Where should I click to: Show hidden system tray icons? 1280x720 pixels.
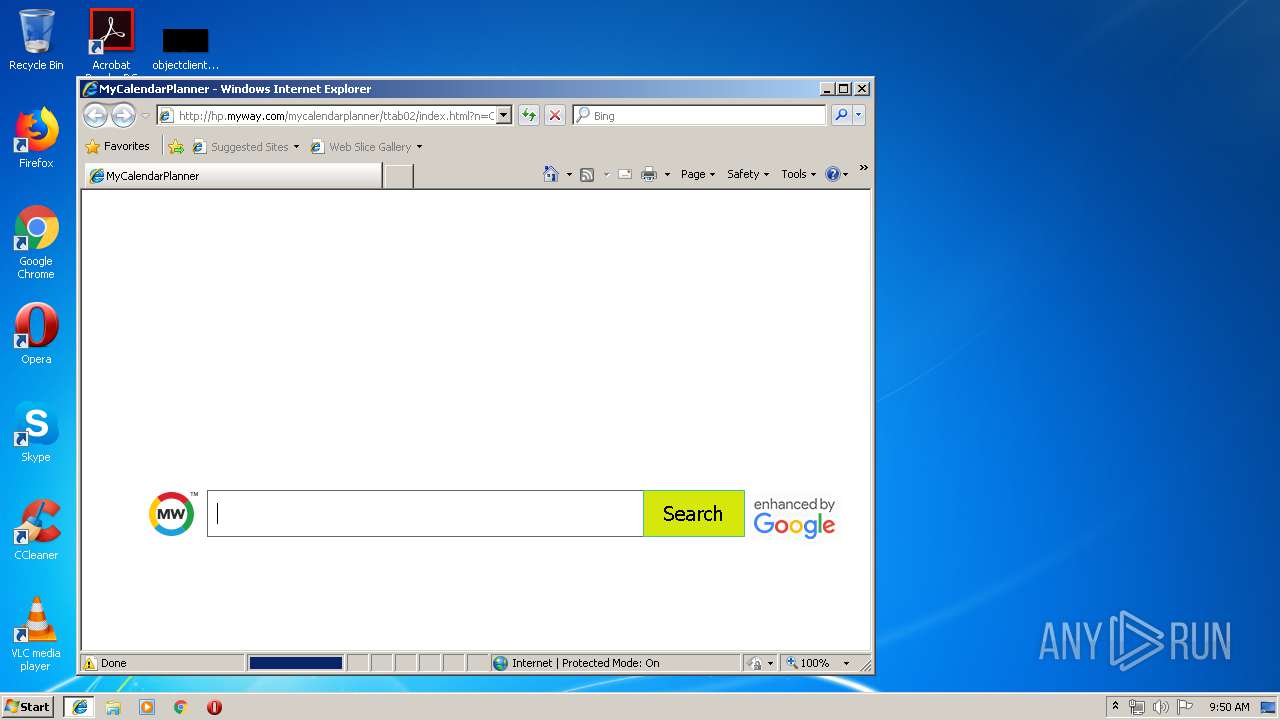click(x=1115, y=707)
